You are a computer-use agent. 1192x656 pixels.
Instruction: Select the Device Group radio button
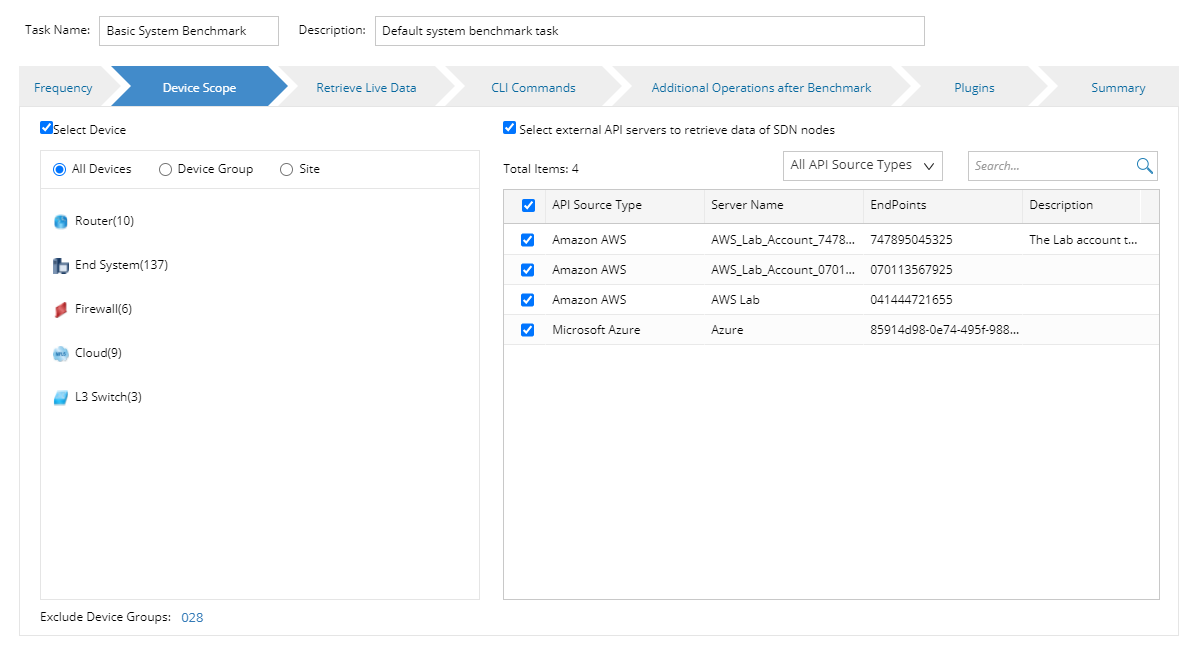point(166,170)
